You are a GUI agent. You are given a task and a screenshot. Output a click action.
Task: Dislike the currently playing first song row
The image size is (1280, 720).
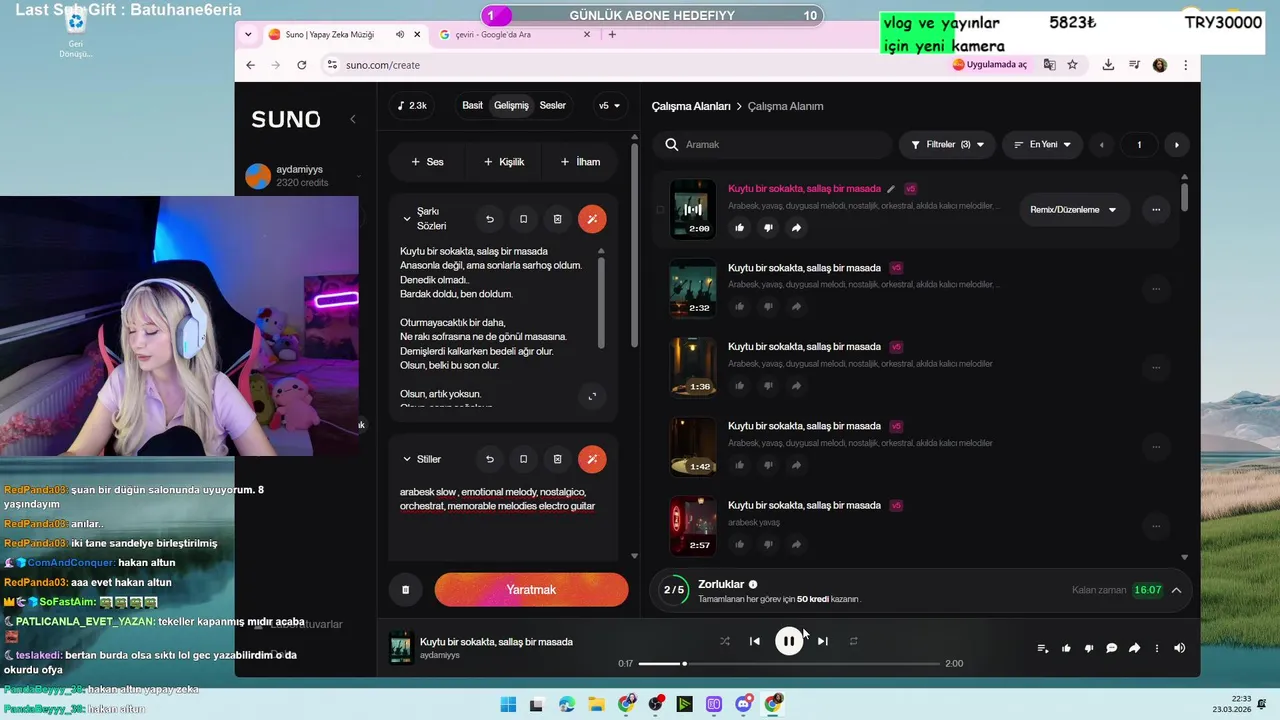[768, 228]
